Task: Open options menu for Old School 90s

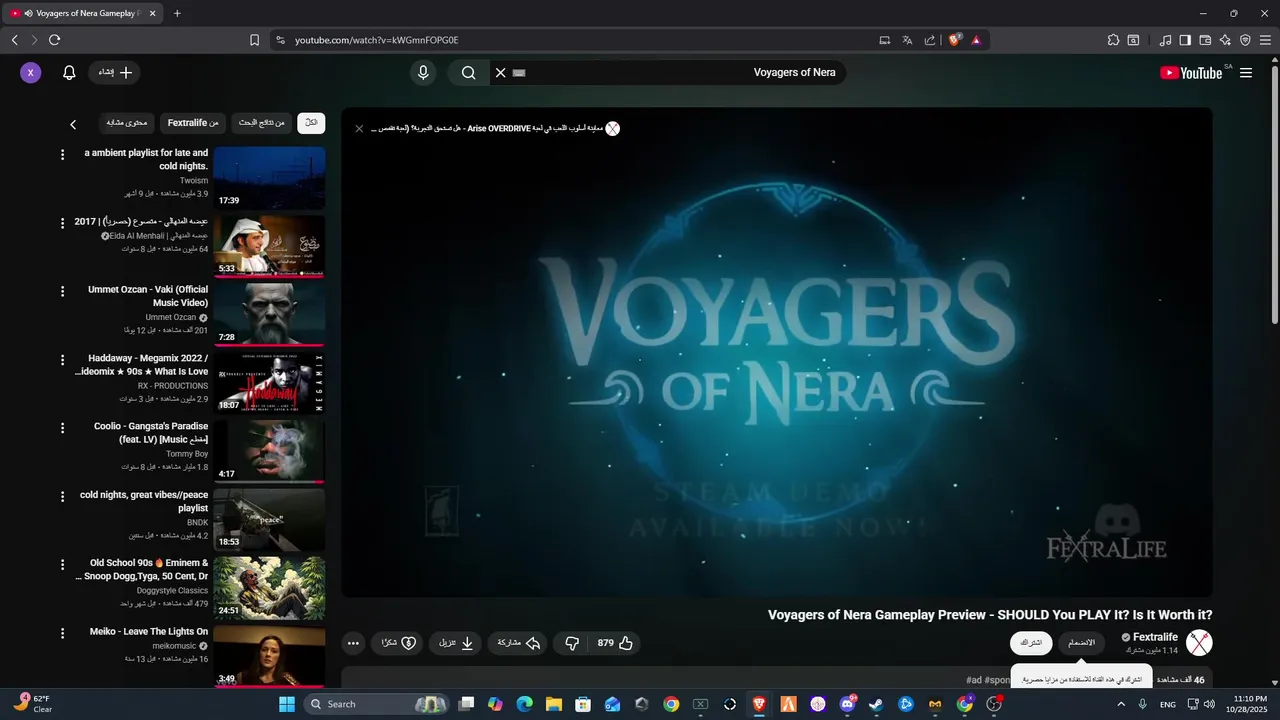Action: tap(62, 565)
